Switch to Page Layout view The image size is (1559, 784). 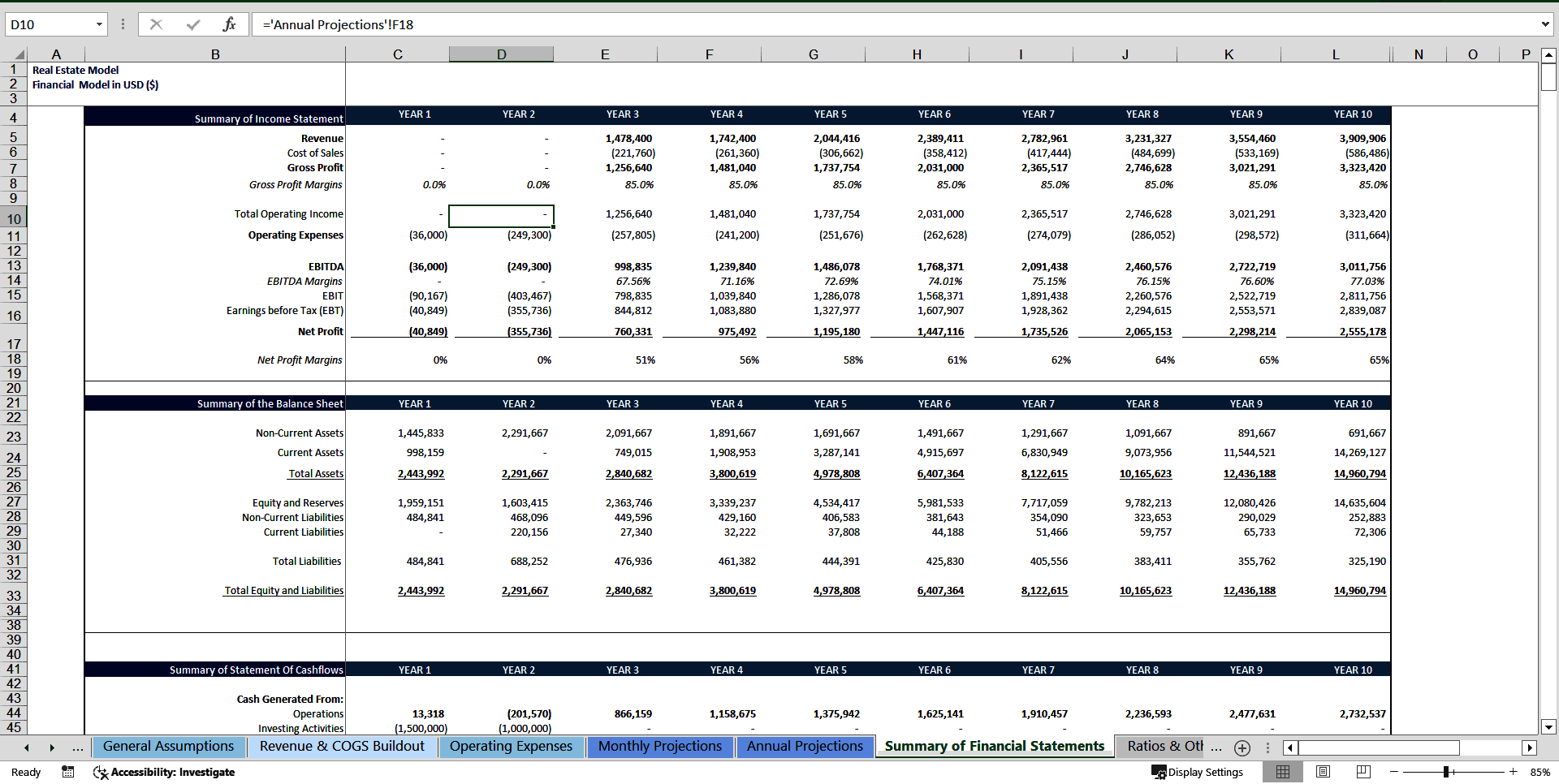[1323, 772]
